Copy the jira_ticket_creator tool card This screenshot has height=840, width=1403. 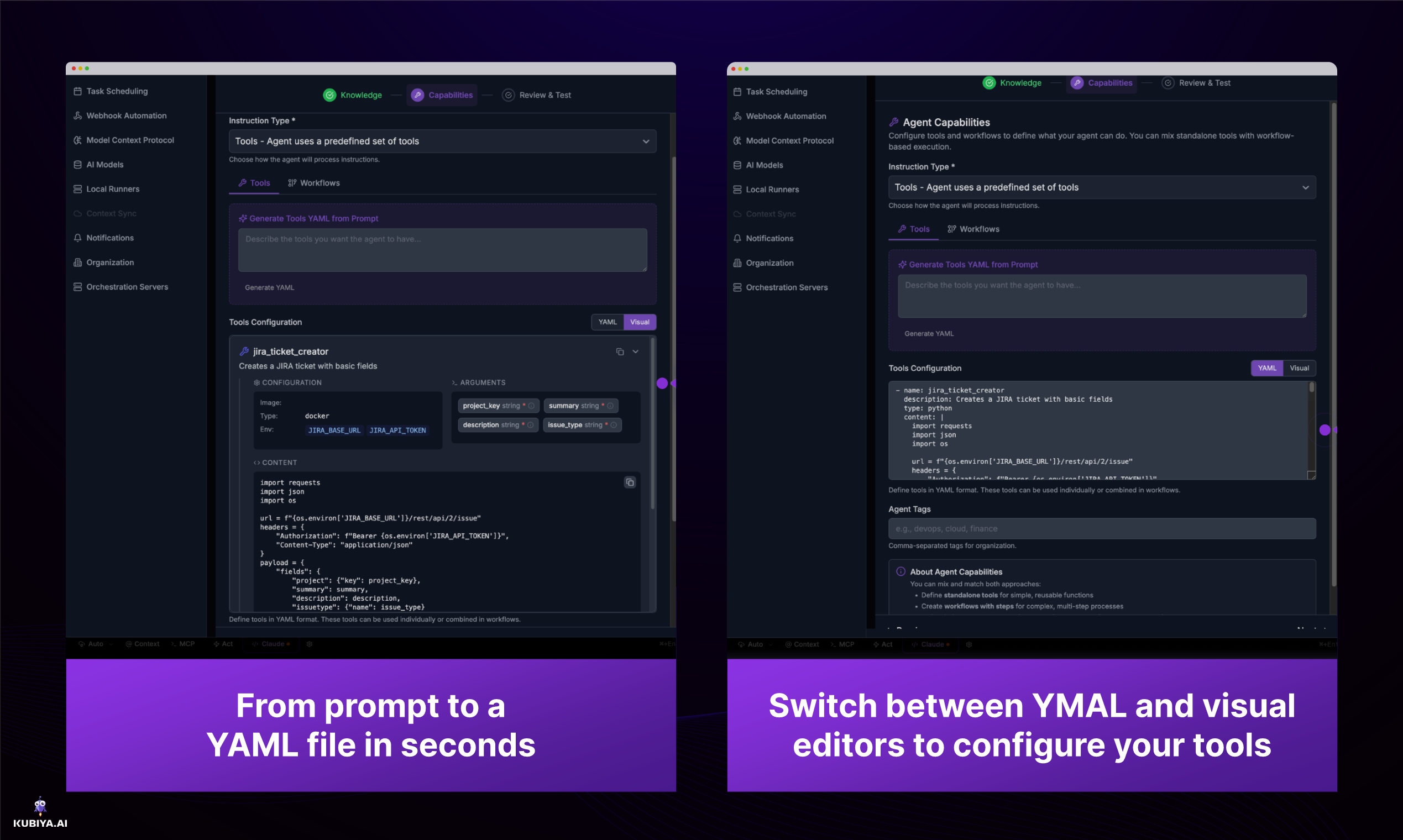pos(619,351)
